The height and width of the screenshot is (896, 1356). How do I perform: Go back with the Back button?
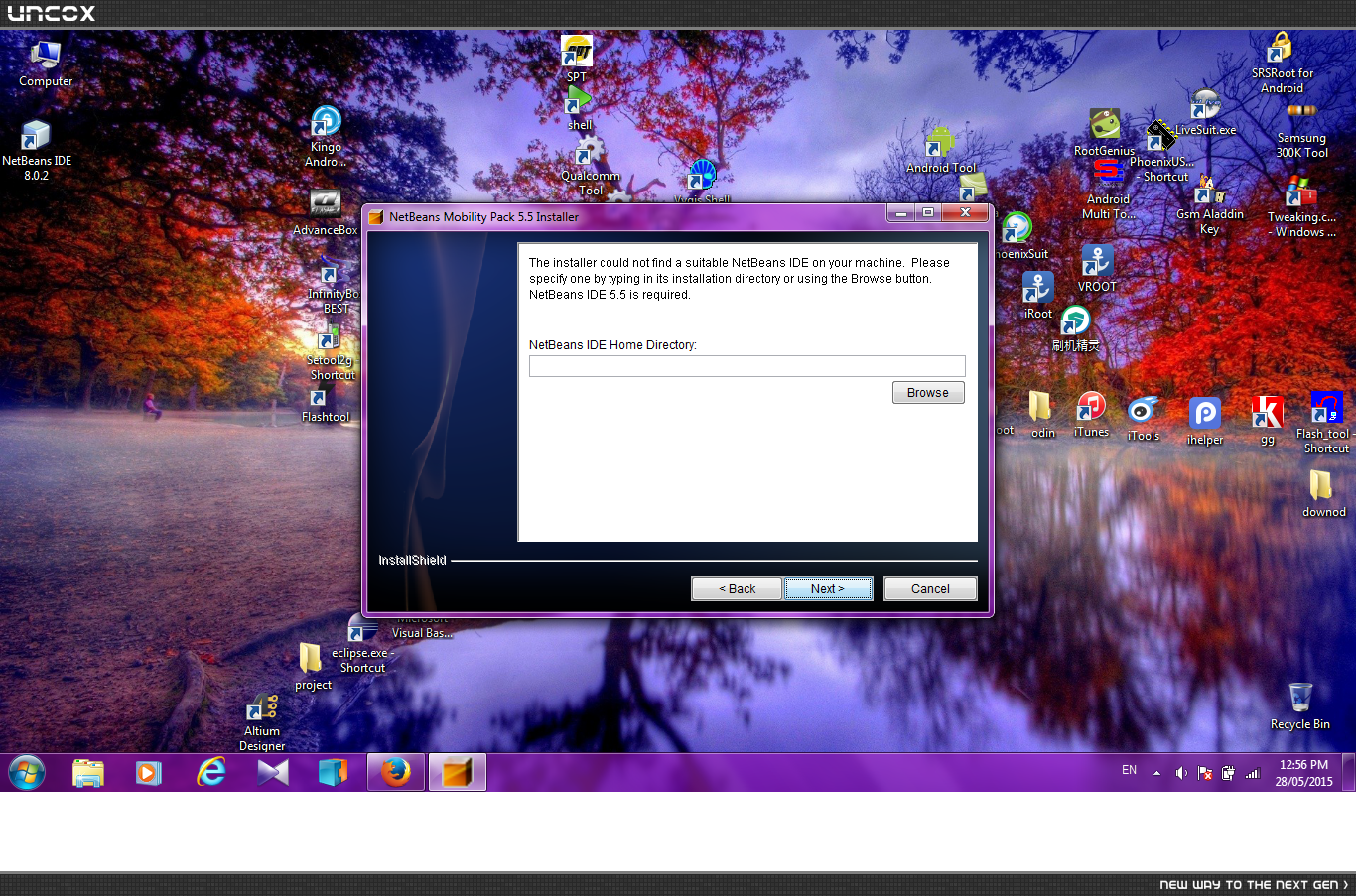[737, 589]
